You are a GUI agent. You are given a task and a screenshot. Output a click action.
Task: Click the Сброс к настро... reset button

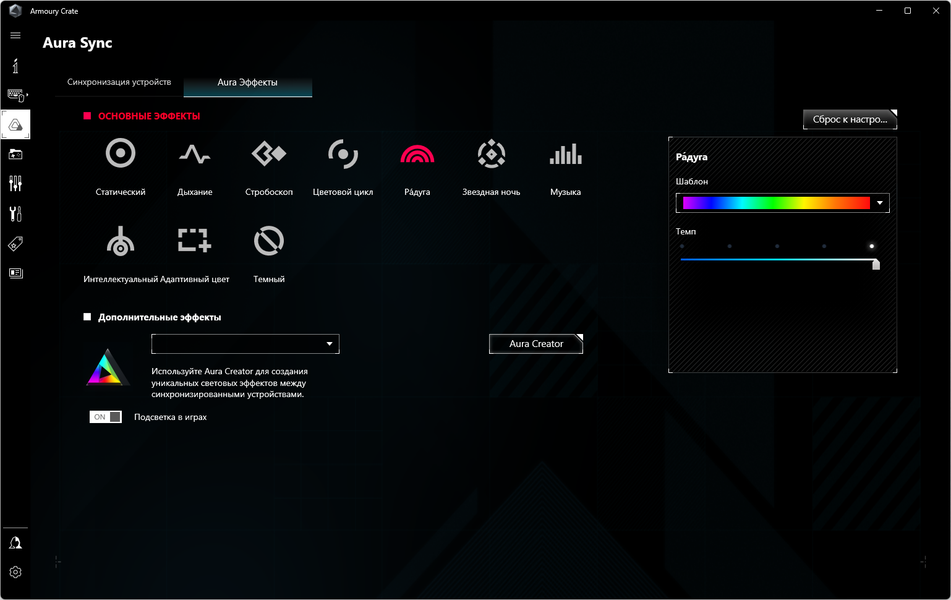point(850,120)
